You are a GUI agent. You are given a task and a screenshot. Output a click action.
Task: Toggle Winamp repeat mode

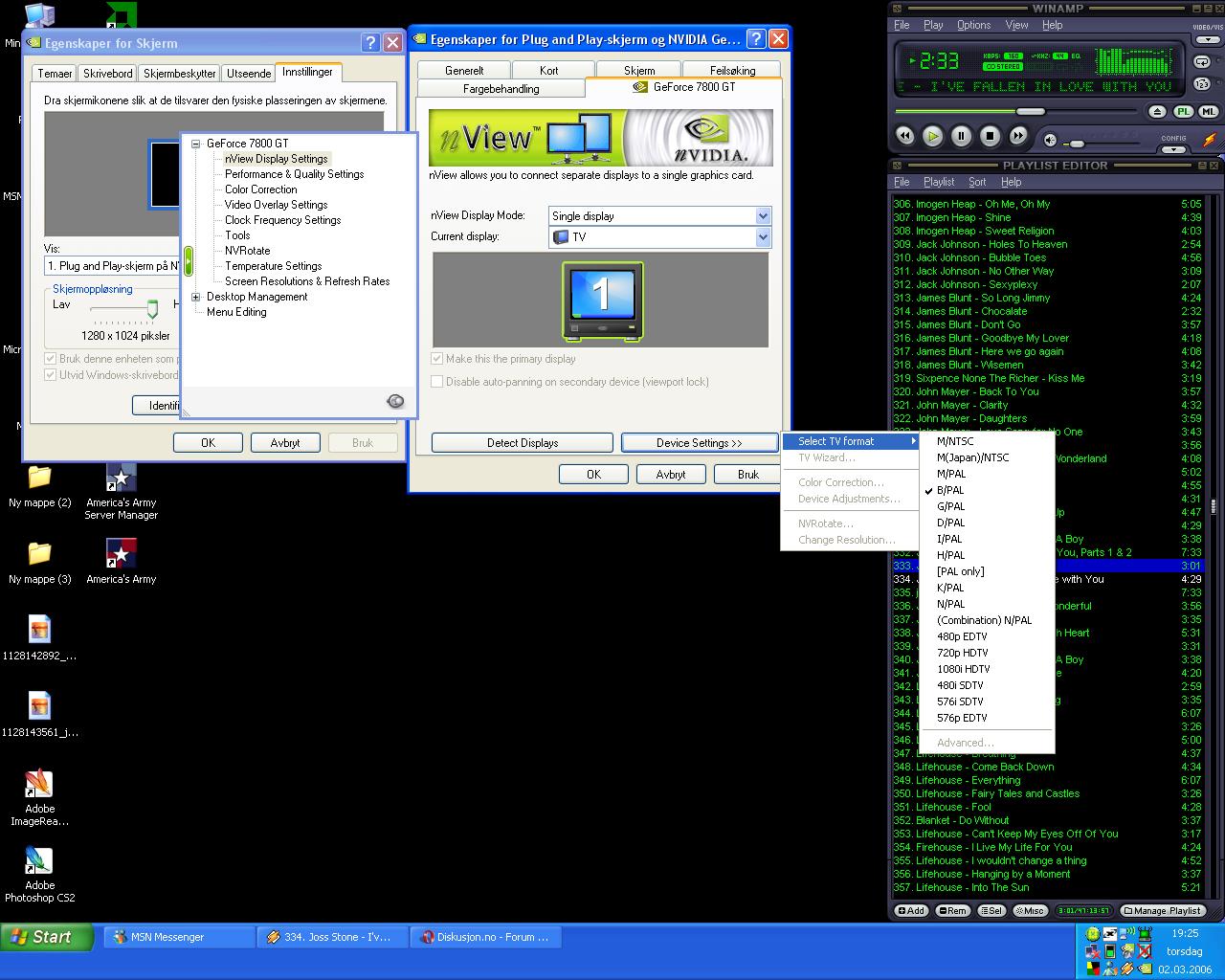[x=1202, y=61]
